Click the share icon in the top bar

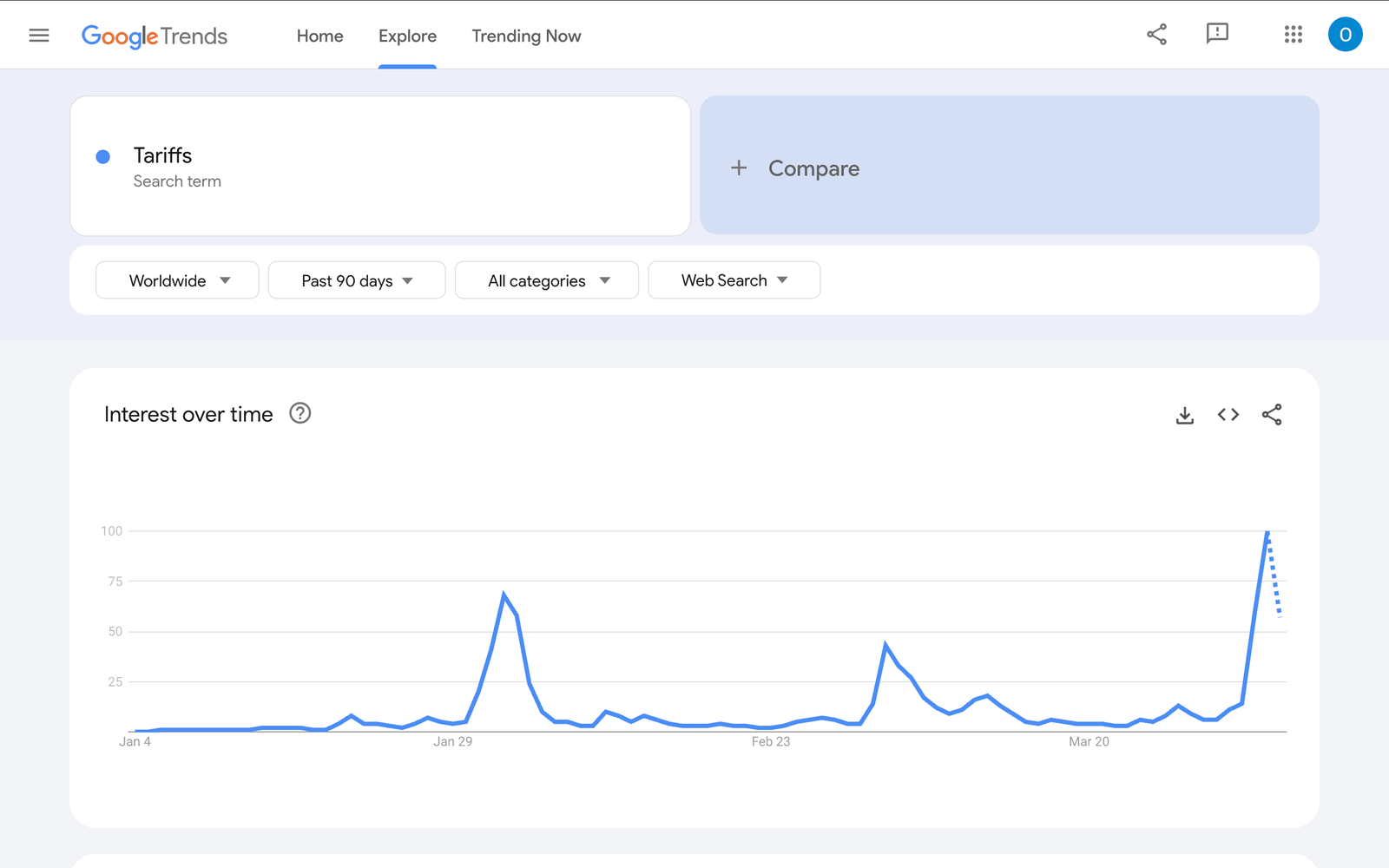(x=1156, y=35)
